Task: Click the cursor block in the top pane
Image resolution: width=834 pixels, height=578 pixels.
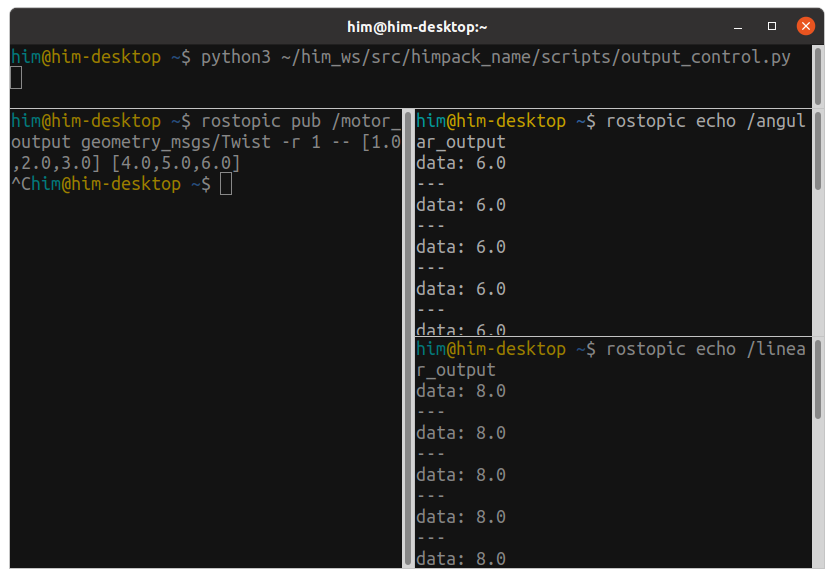Action: 16,78
